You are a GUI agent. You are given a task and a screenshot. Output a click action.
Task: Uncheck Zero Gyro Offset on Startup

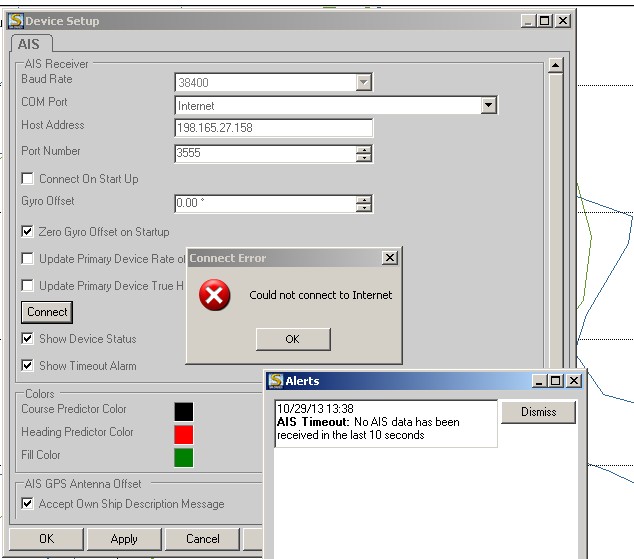click(x=28, y=232)
